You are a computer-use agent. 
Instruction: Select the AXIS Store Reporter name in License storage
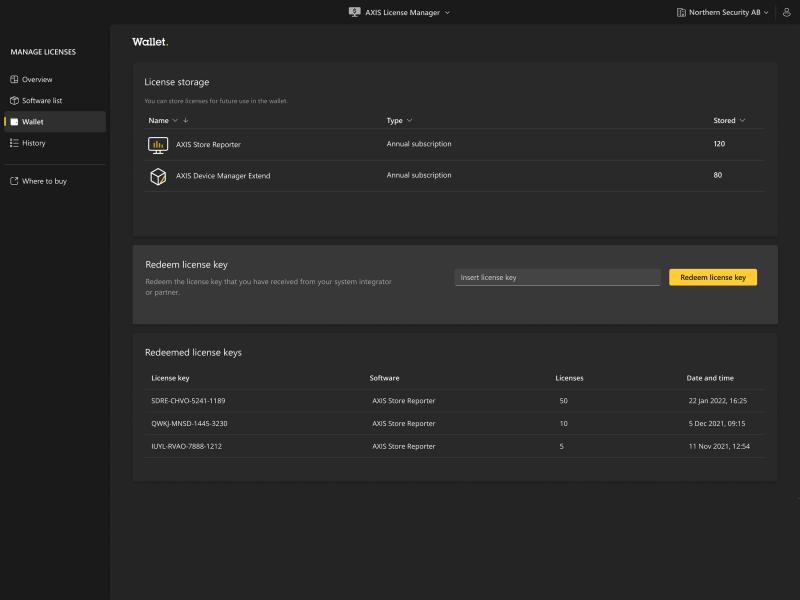208,144
